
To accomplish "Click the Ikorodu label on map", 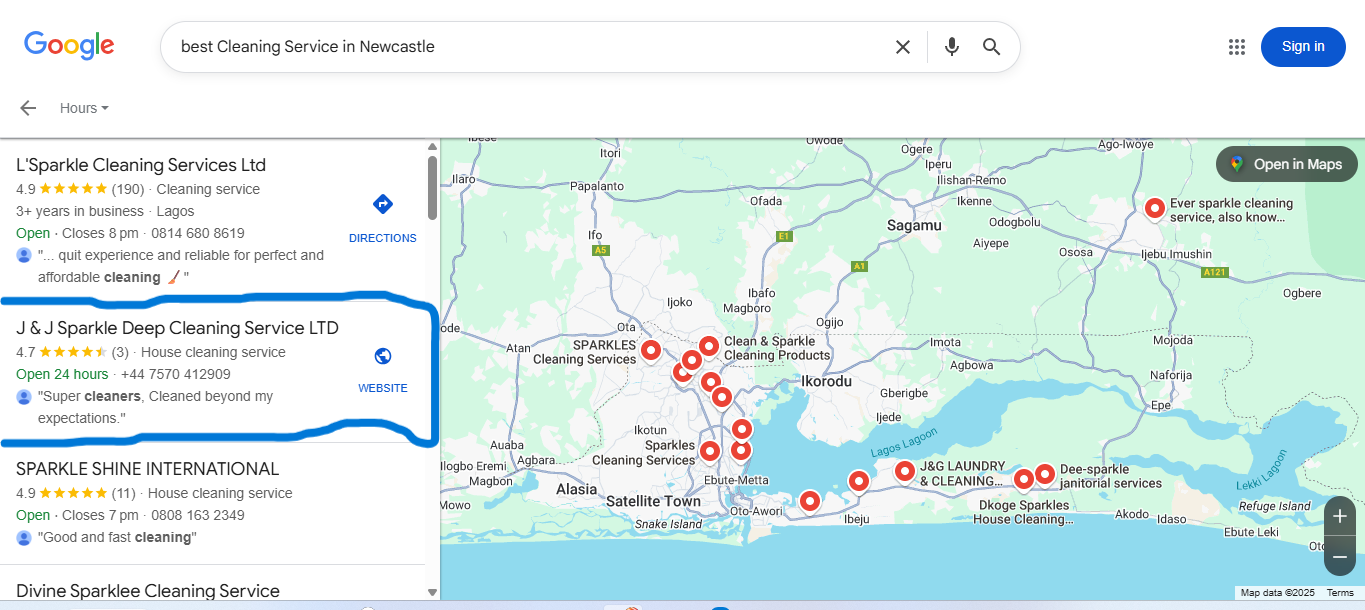I will pos(827,381).
